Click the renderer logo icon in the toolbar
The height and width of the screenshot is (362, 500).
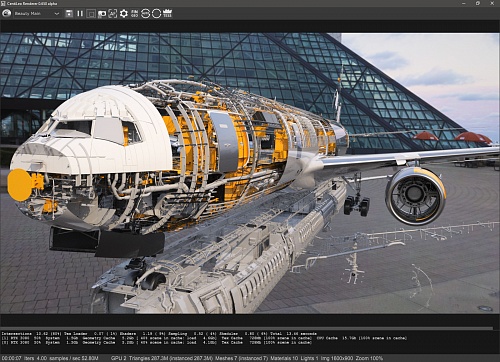[x=7, y=14]
